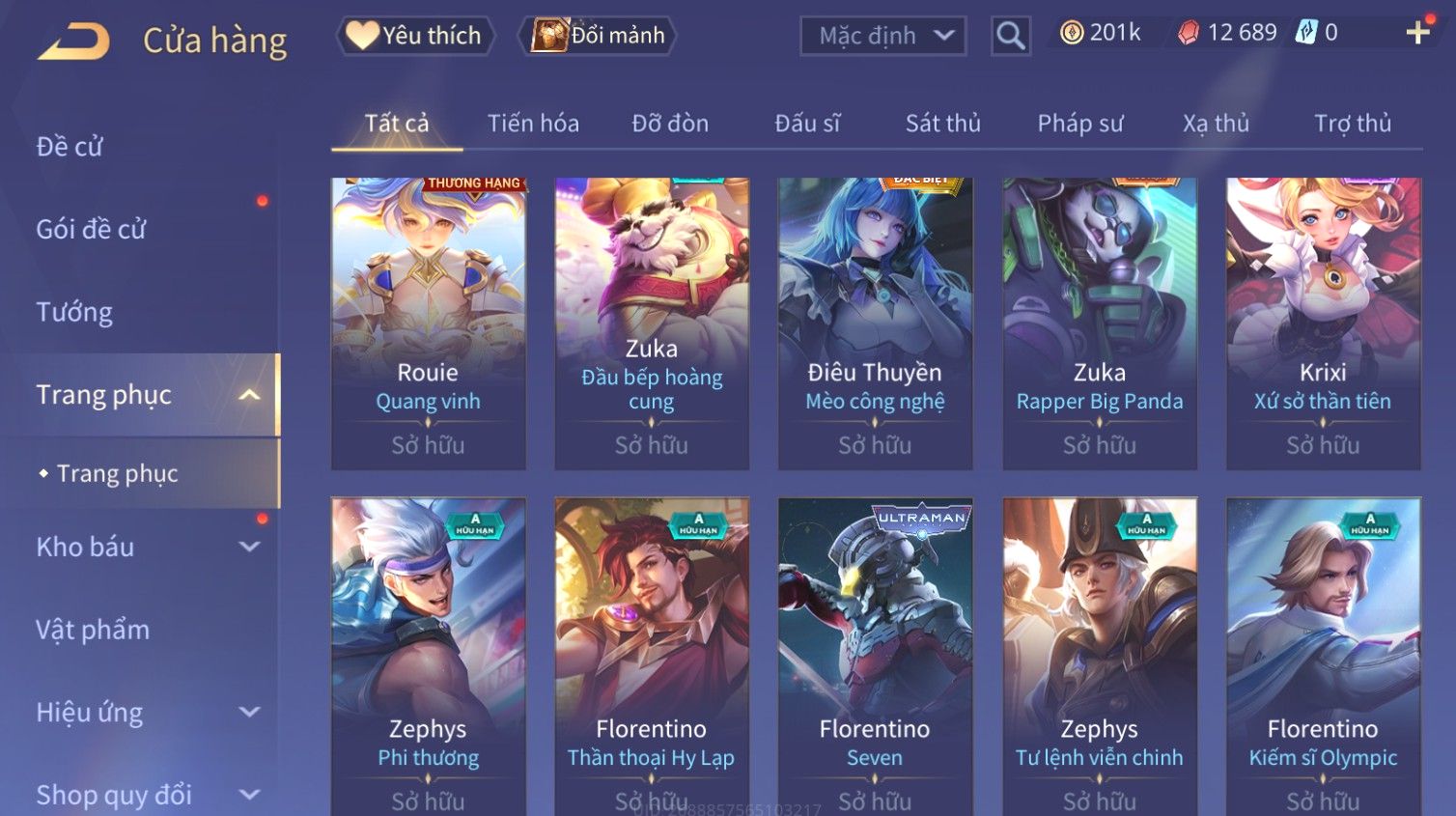Open the Tướng sidebar menu

(74, 312)
